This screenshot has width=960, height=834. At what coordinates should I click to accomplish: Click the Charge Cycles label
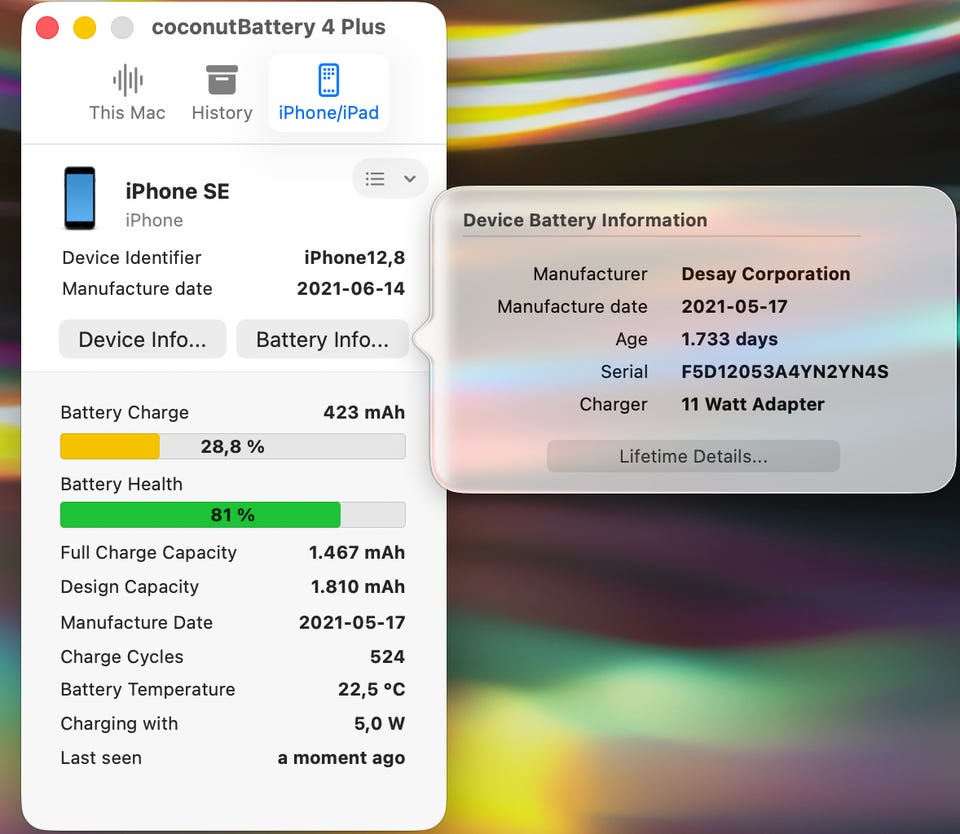[x=122, y=656]
